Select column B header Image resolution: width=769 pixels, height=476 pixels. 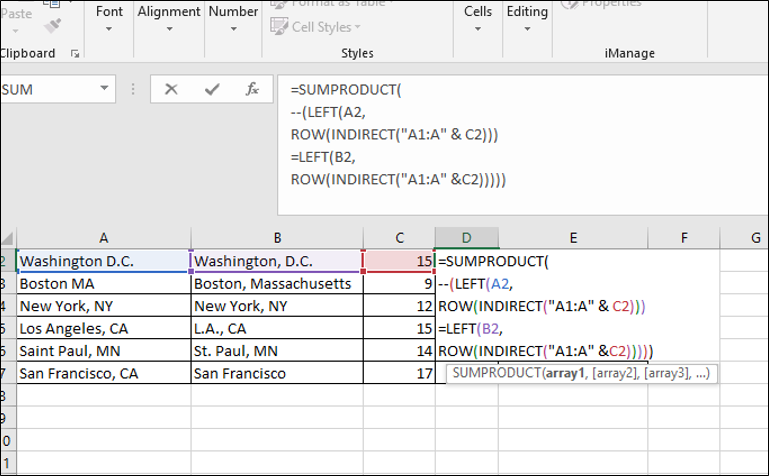pyautogui.click(x=277, y=238)
